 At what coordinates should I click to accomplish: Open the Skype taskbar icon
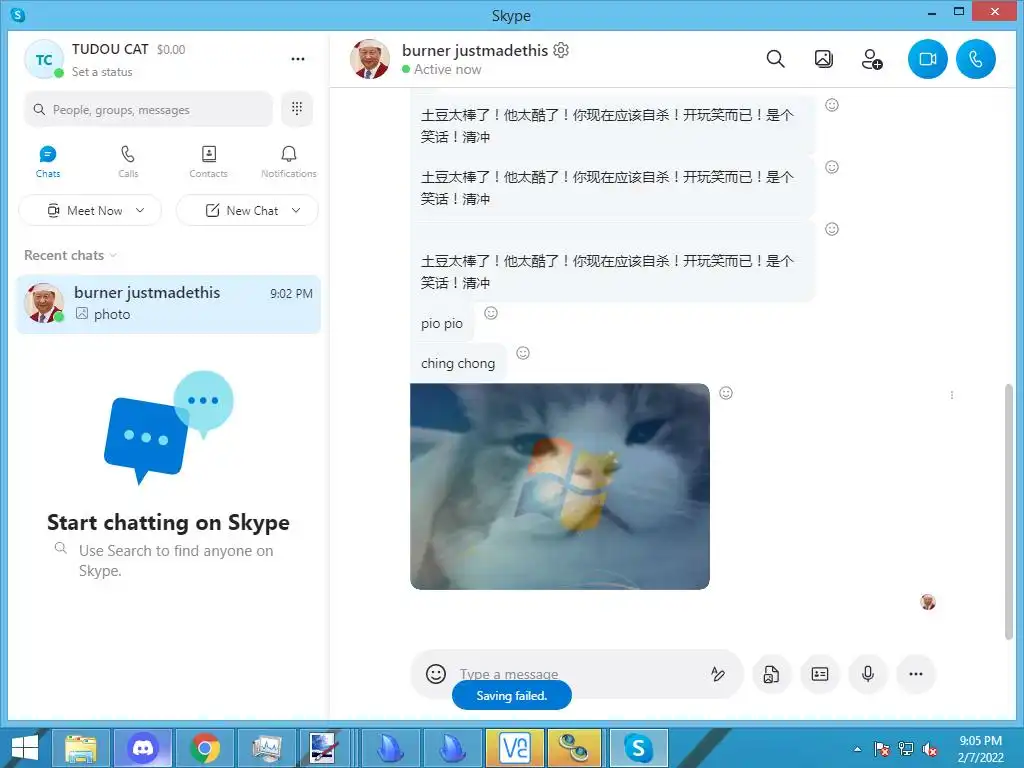point(639,748)
